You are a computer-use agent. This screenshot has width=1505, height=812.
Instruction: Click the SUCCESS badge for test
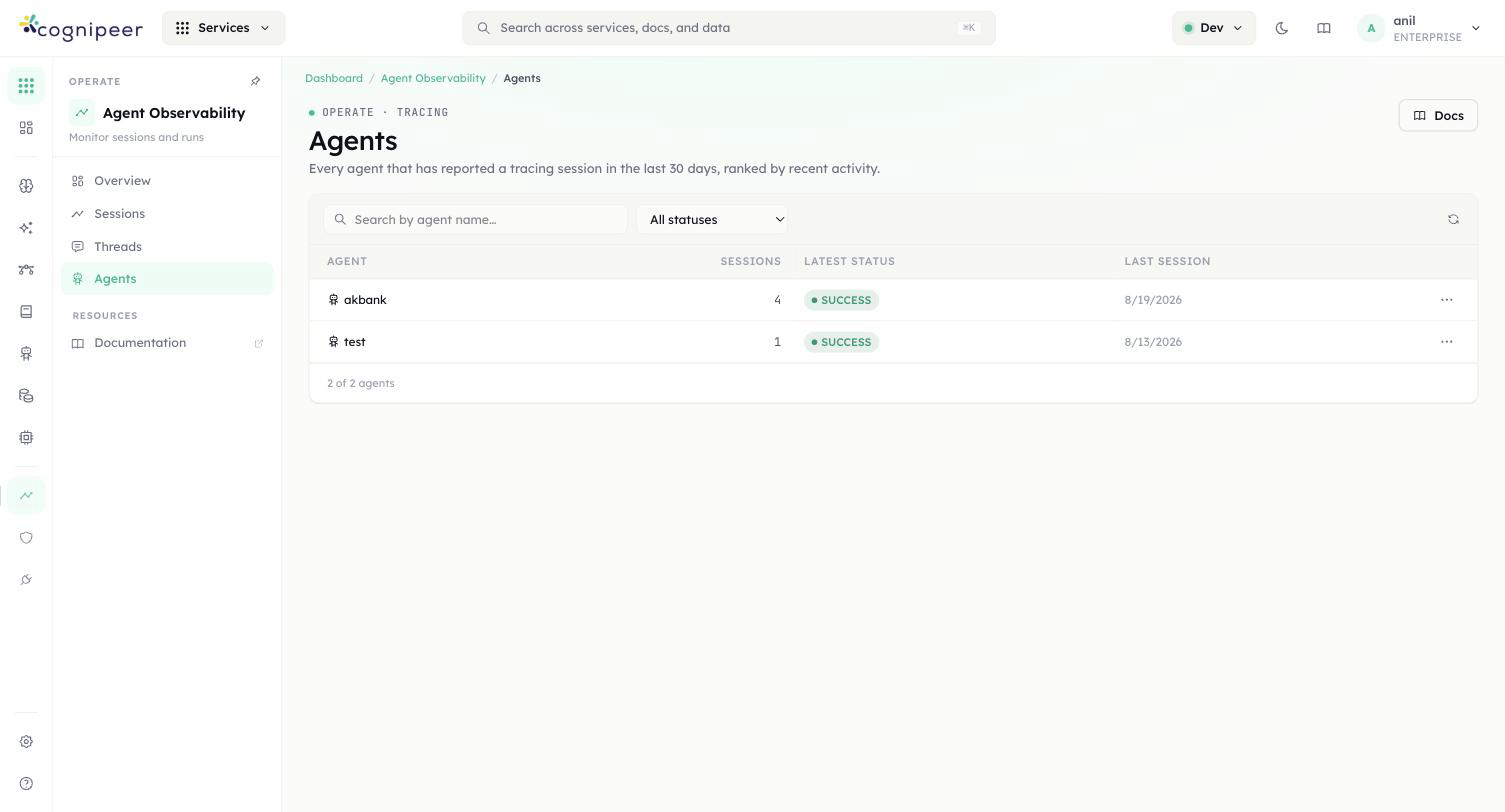(x=841, y=342)
